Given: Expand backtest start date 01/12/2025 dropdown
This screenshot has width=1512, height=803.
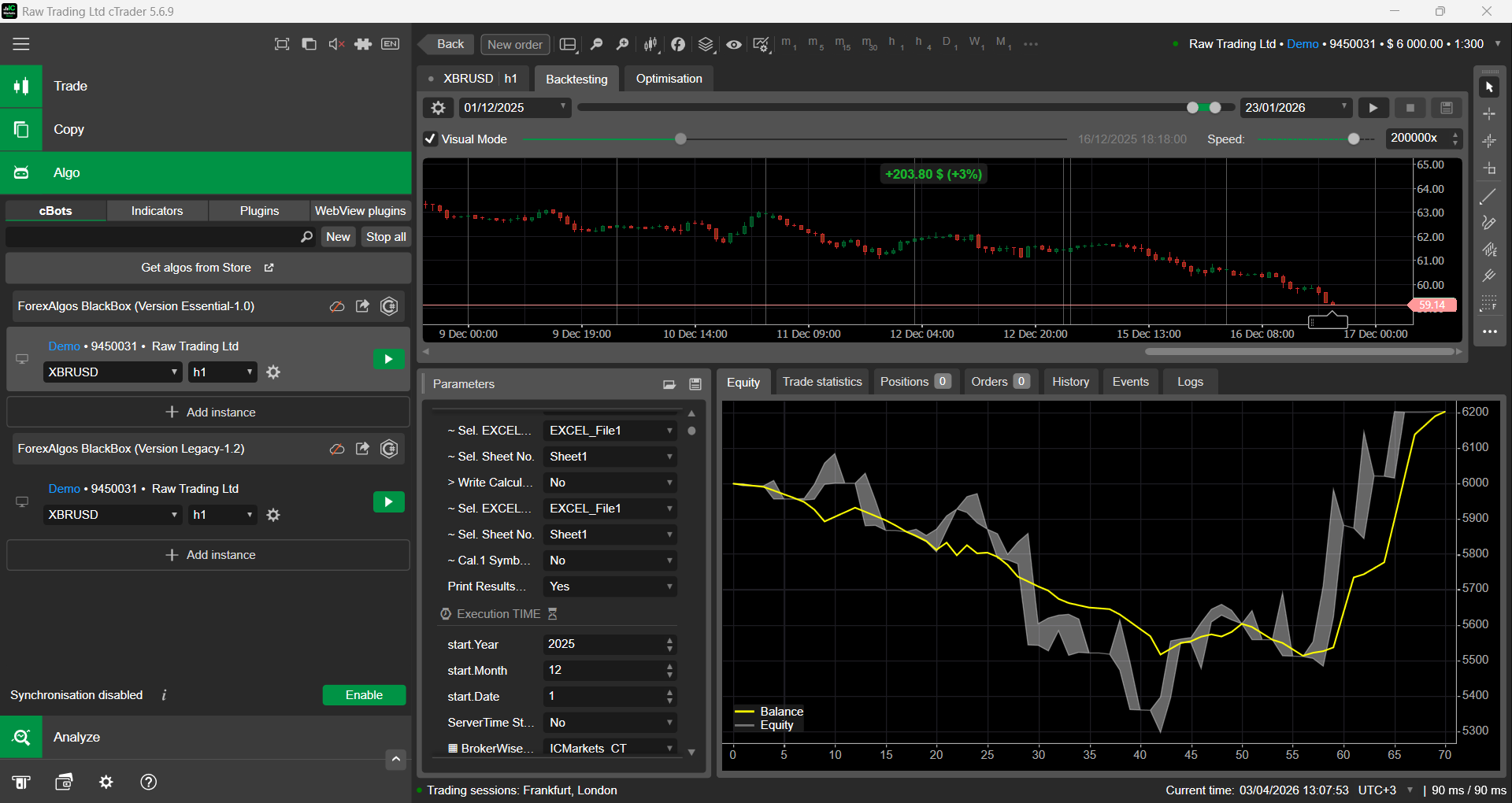Looking at the screenshot, I should click(515, 108).
